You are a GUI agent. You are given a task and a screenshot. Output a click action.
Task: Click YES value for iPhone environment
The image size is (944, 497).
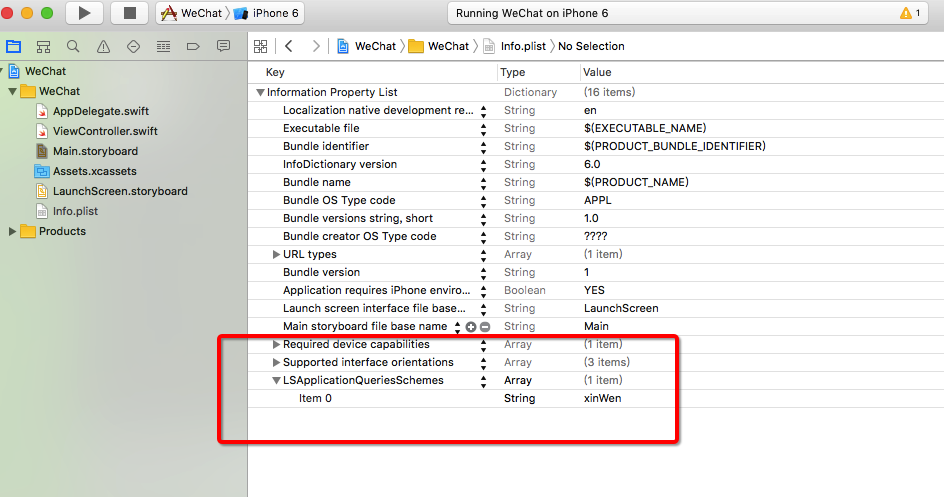click(x=594, y=290)
